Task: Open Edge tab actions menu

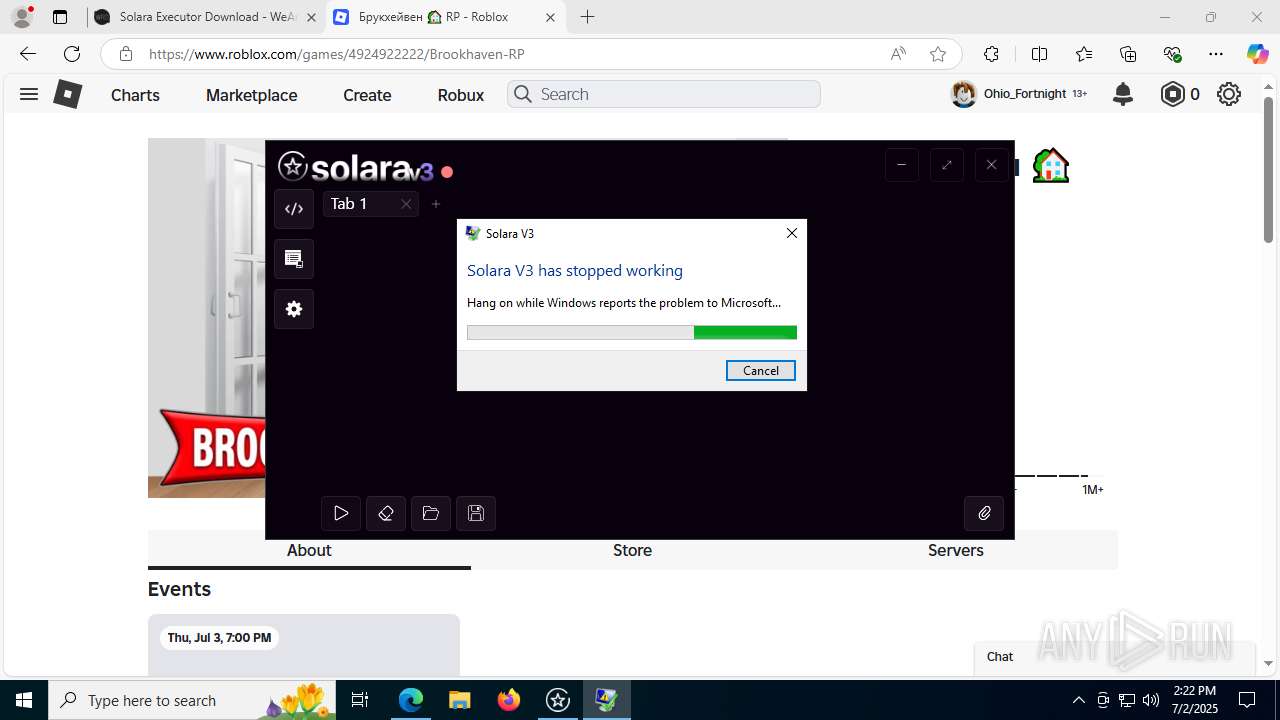Action: [x=60, y=17]
